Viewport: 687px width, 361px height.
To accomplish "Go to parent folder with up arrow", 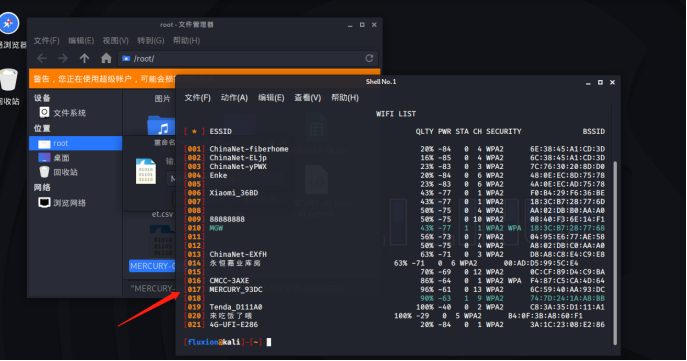I will coord(85,58).
